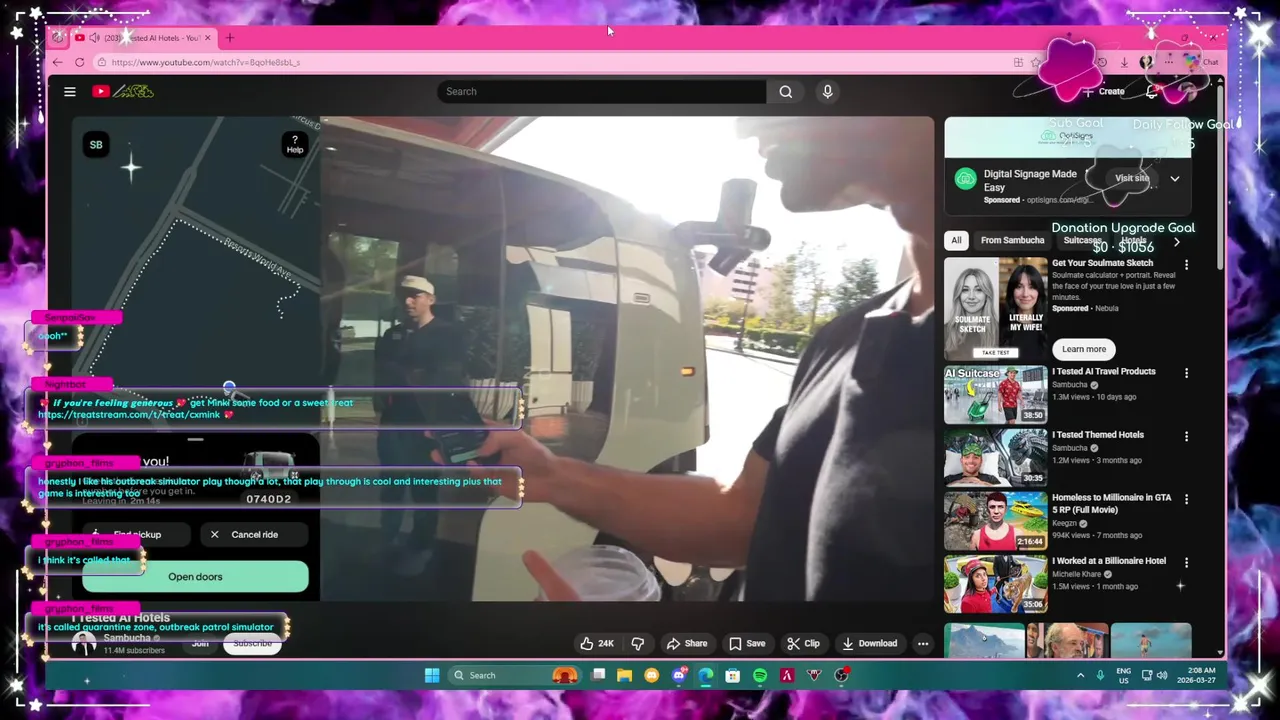Image resolution: width=1280 pixels, height=720 pixels.
Task: Expand the Digital Signage ad chevron
Action: click(x=1175, y=179)
